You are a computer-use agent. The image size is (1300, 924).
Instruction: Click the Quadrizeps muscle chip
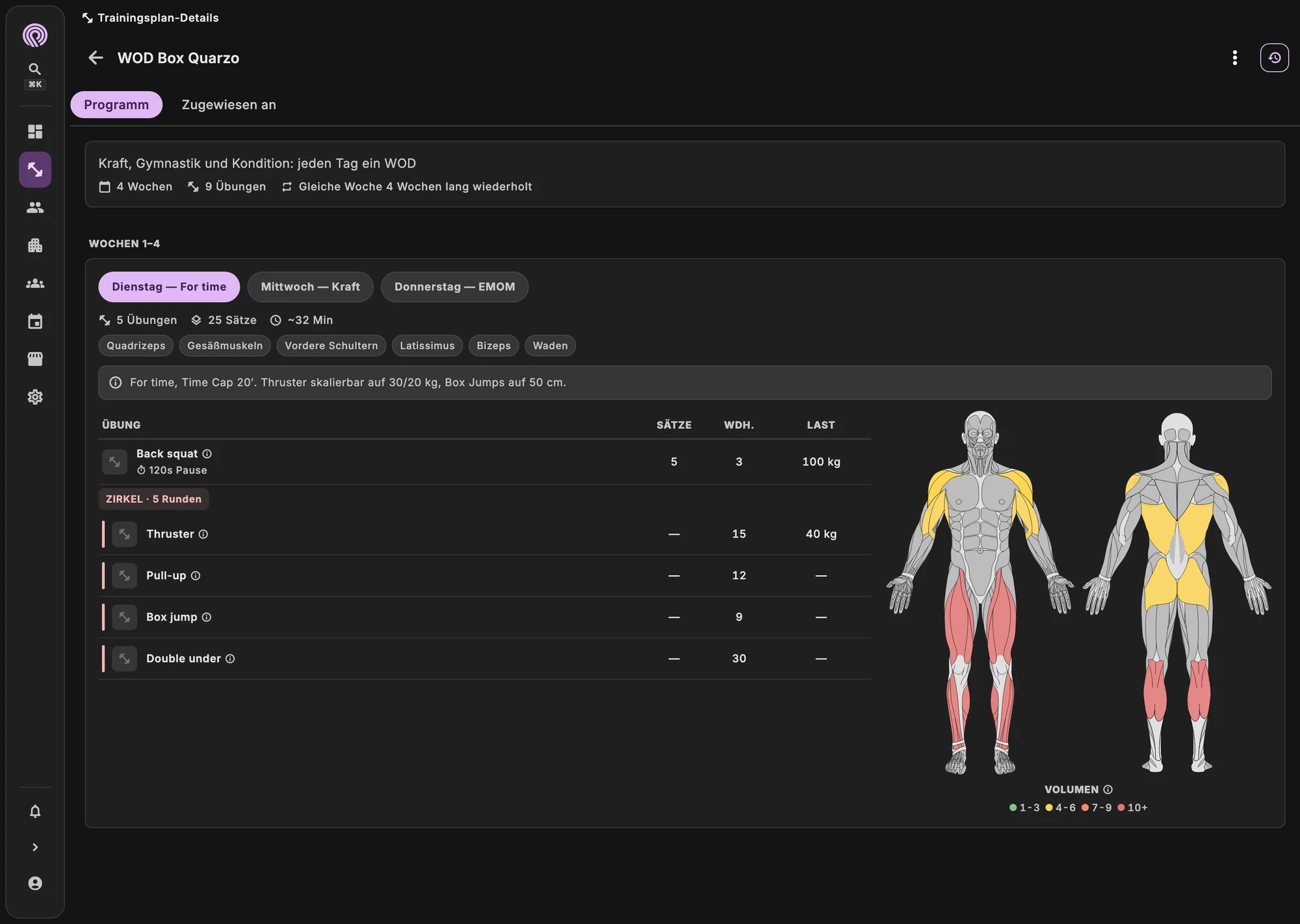[x=136, y=346]
